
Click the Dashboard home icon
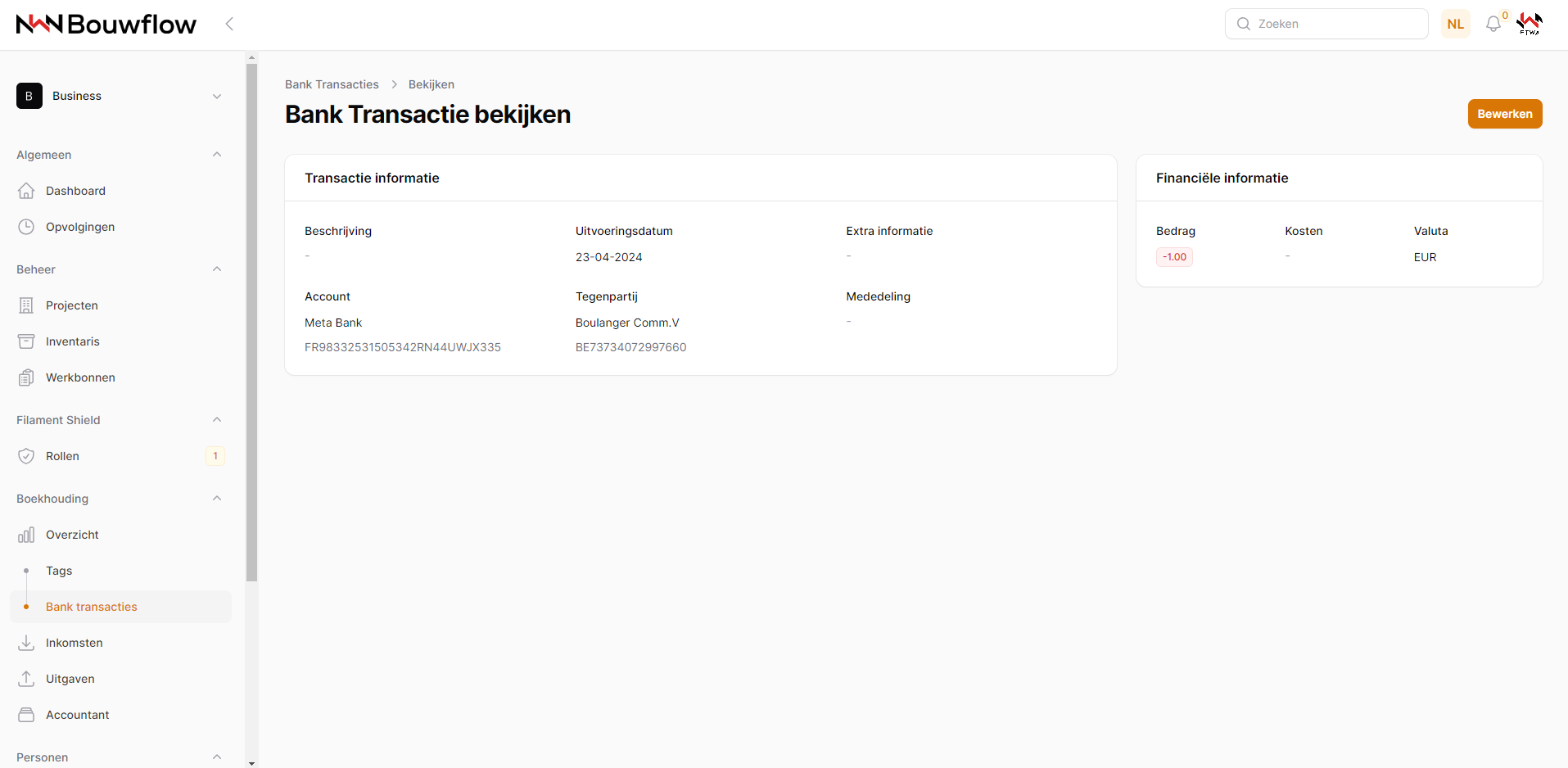point(26,191)
